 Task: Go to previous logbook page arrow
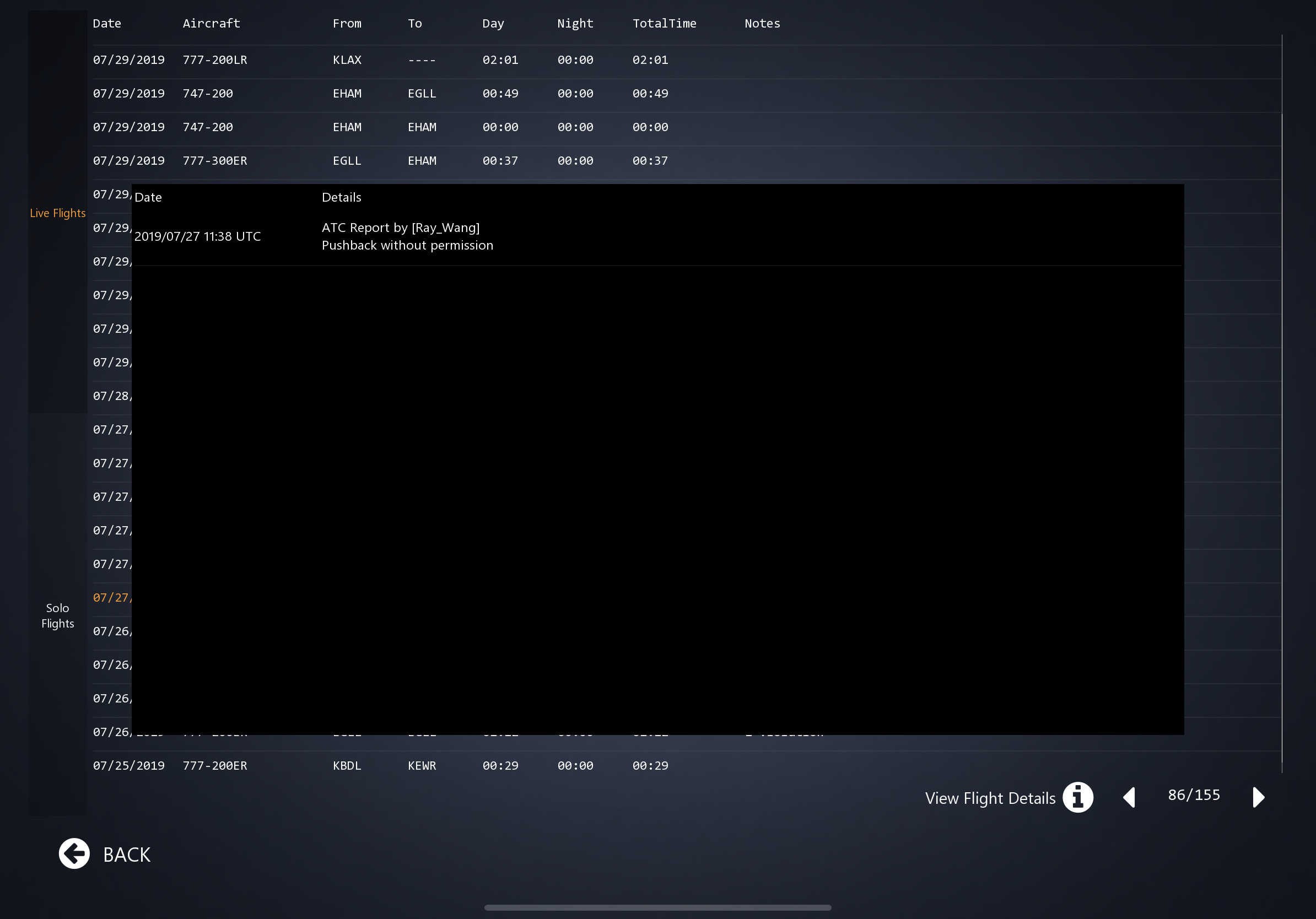[x=1129, y=797]
